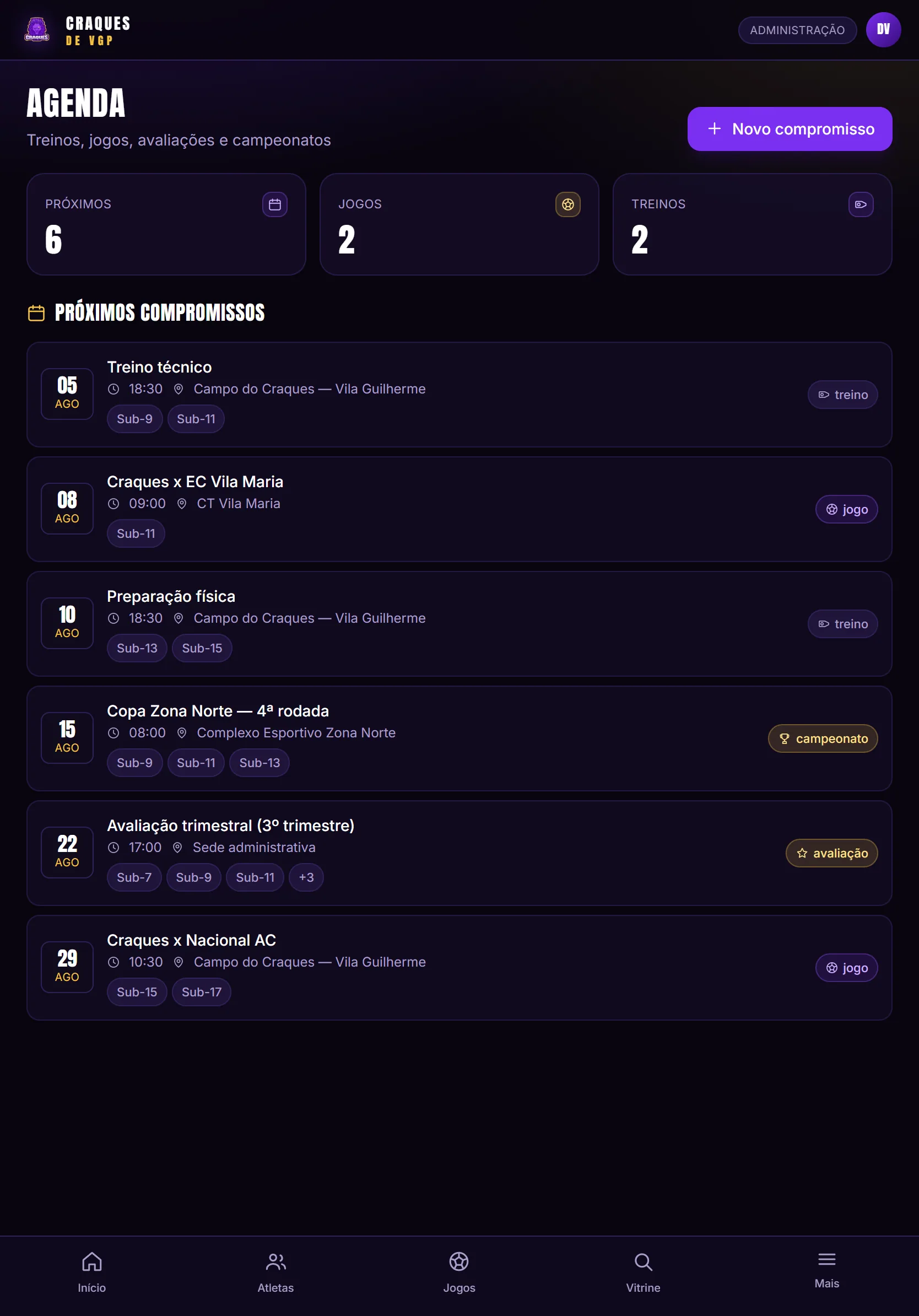Click the soccer ball icon in Jogos card
This screenshot has height=1316, width=919.
pyautogui.click(x=568, y=204)
